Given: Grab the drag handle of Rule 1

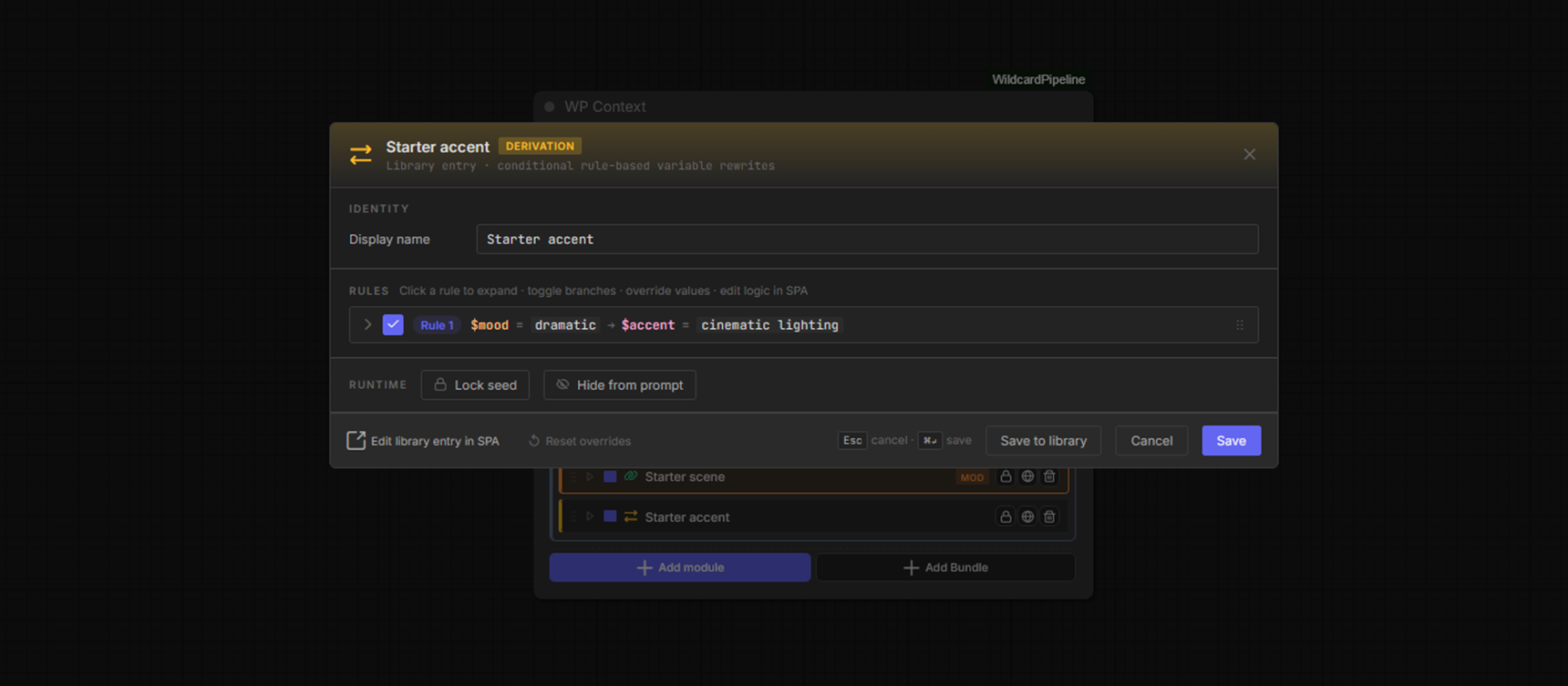Looking at the screenshot, I should [1240, 325].
